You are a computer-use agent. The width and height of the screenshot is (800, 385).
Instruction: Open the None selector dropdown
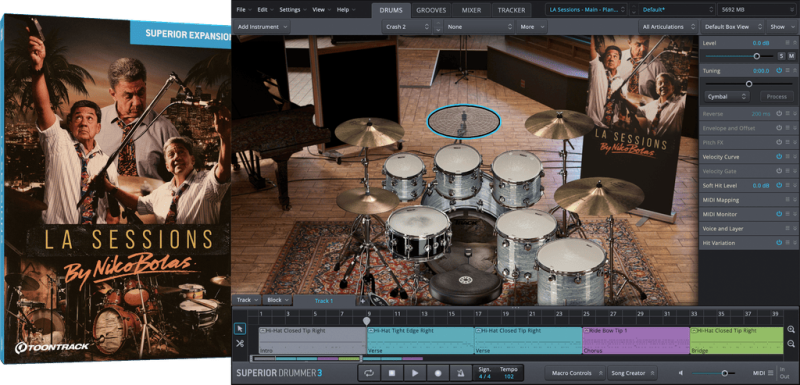point(479,27)
